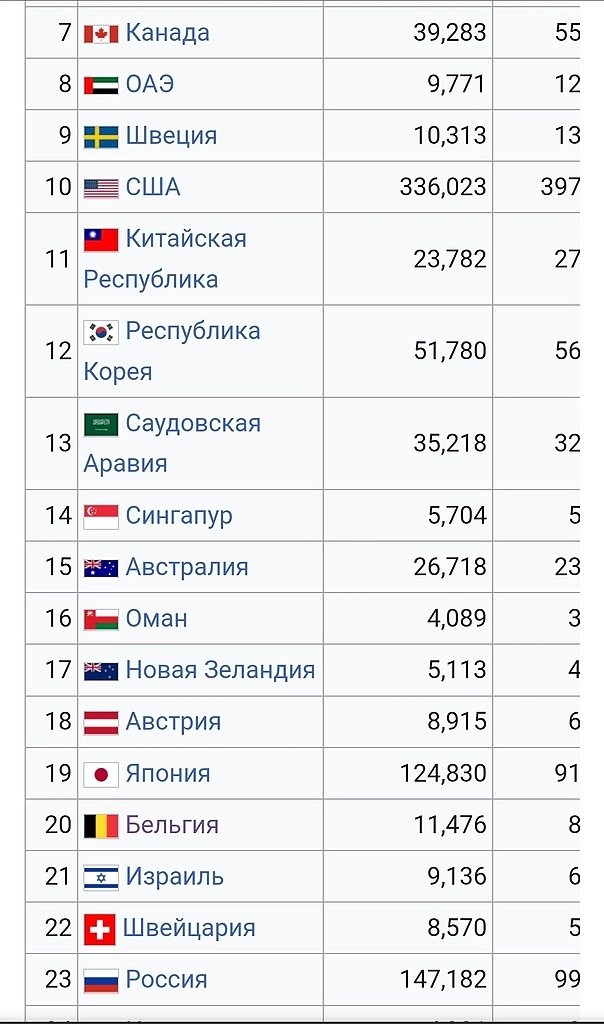
Task: Click the United States flag icon
Action: (101, 188)
